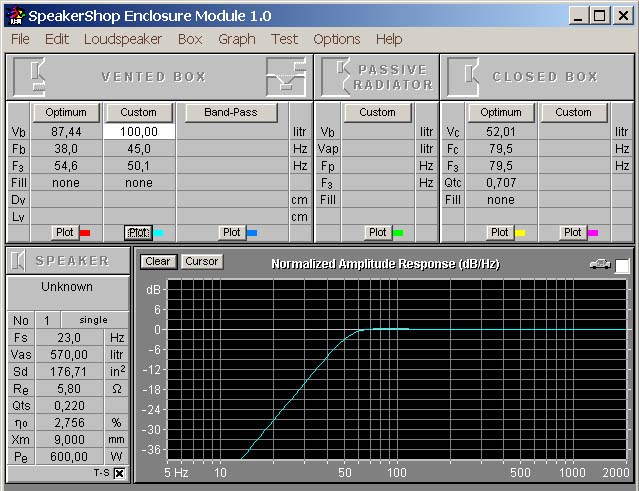
Task: Open the Edit menu
Action: [57, 39]
